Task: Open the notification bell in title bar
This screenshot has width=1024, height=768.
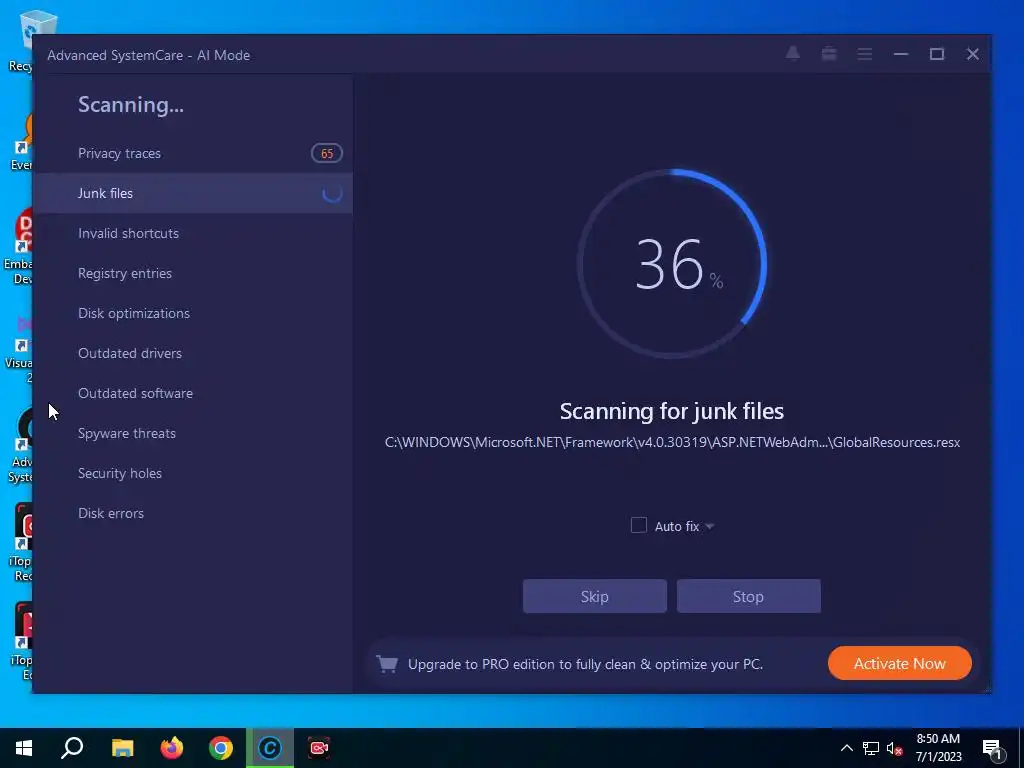Action: pyautogui.click(x=793, y=54)
